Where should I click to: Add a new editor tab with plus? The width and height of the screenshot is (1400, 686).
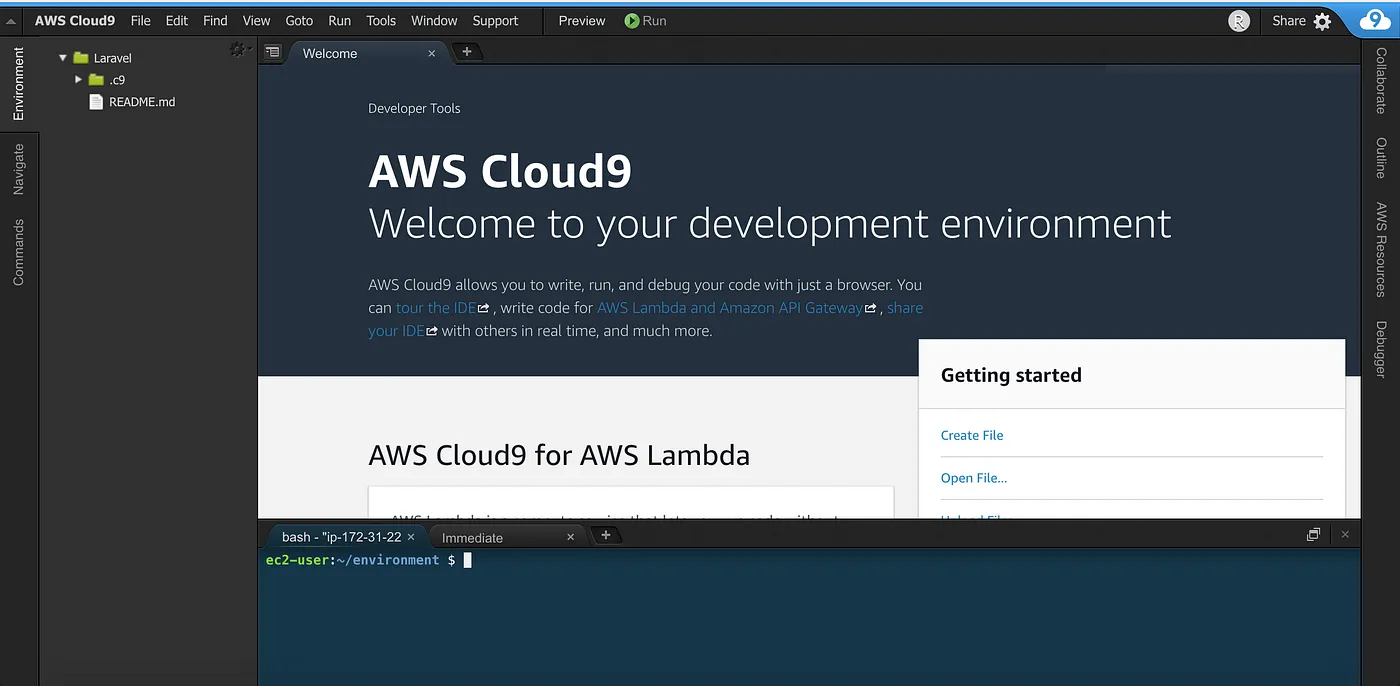point(466,52)
